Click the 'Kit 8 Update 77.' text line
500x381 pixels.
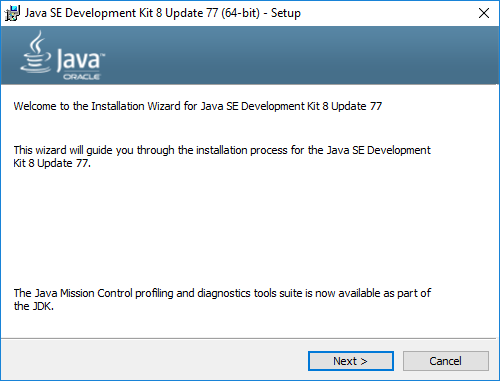[x=52, y=163]
